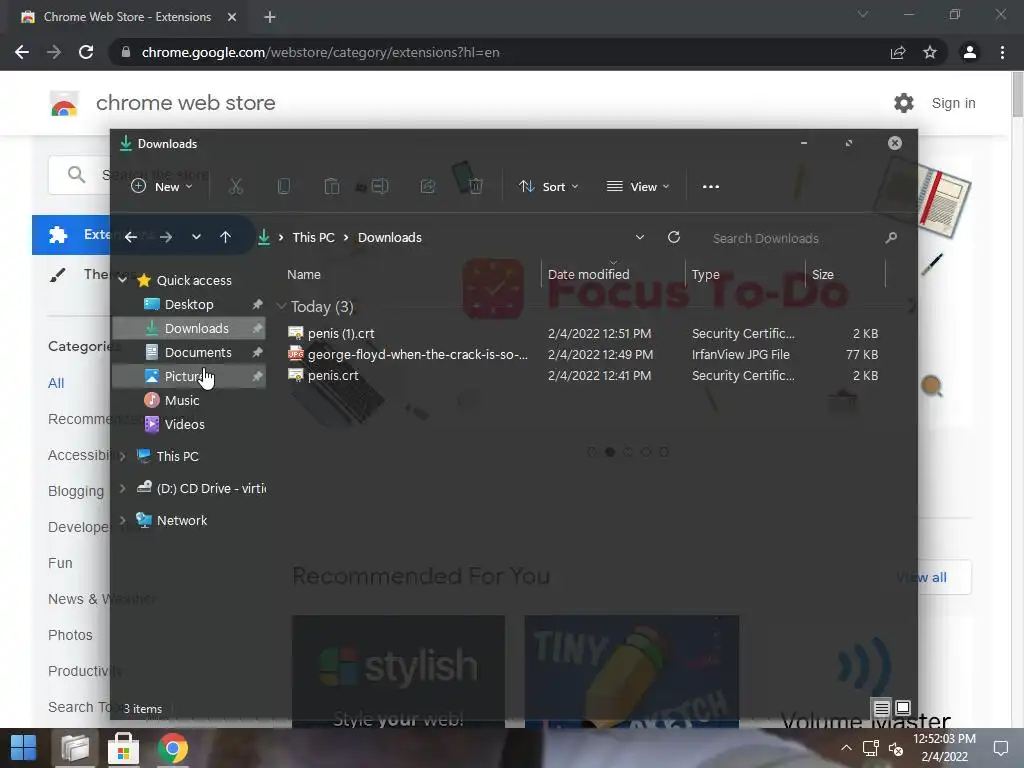The width and height of the screenshot is (1024, 768).
Task: Click the Chrome address bar URL
Action: [x=320, y=52]
